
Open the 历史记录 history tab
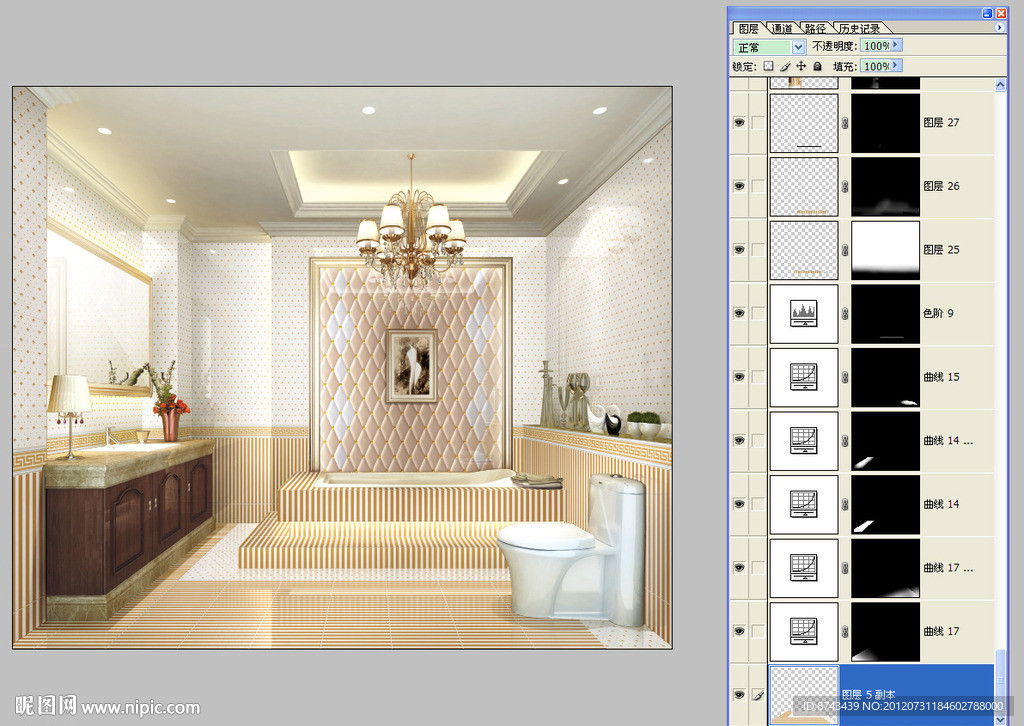tap(860, 29)
